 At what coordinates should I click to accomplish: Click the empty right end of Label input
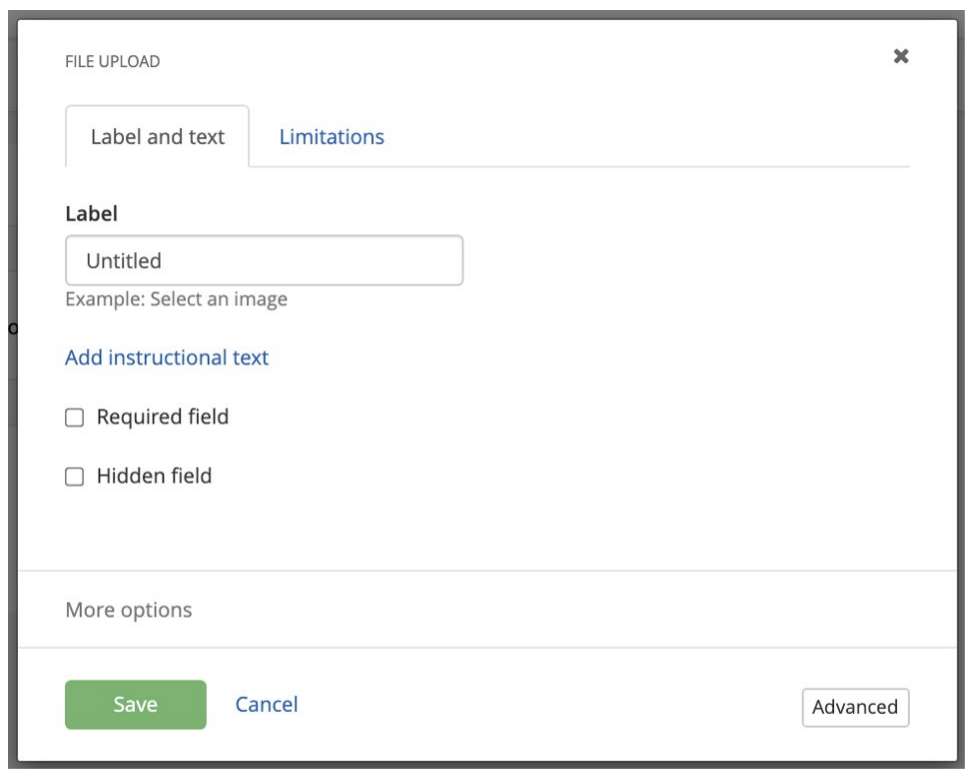[420, 261]
